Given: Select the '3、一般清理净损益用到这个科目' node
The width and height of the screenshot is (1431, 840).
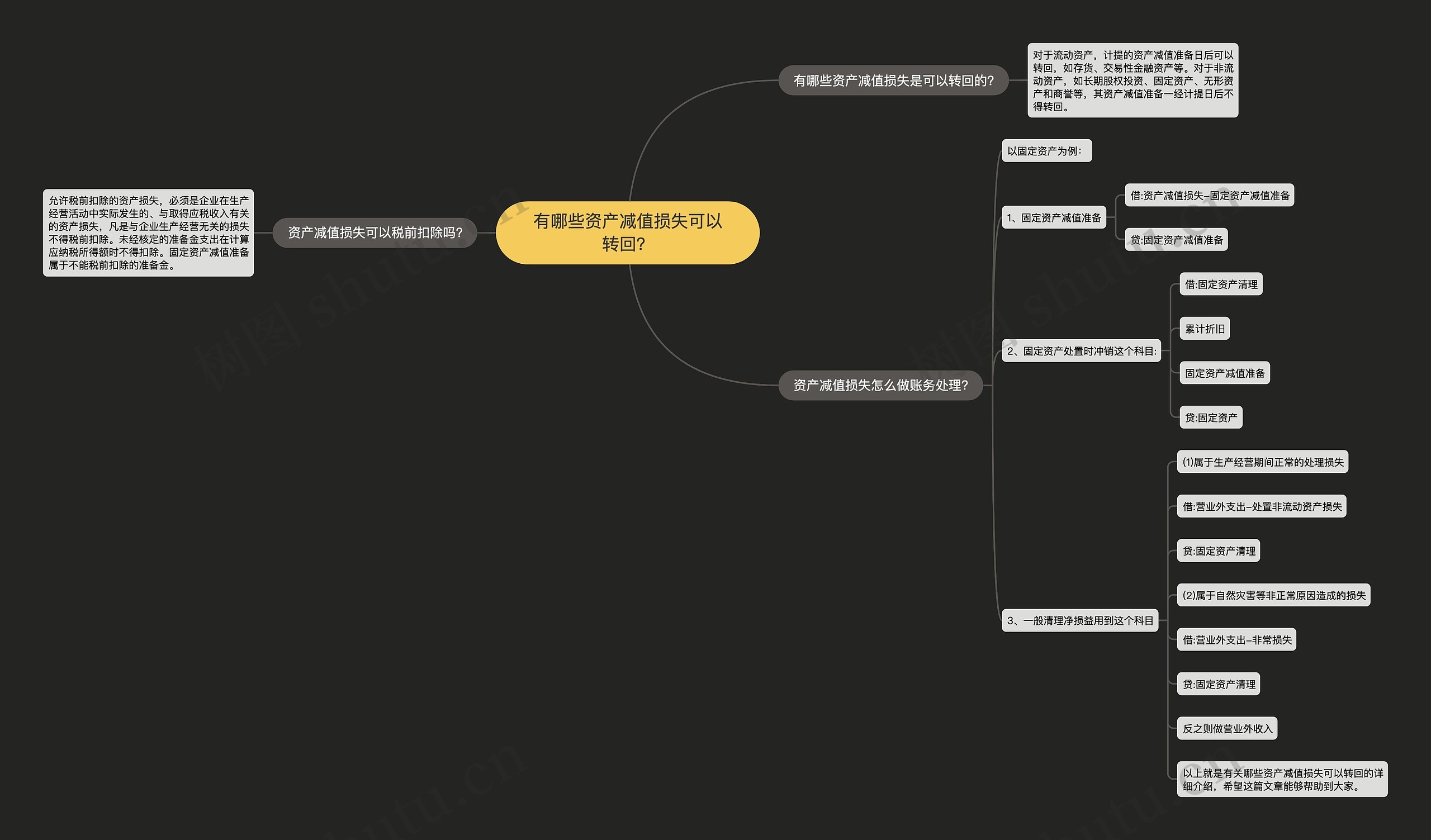Looking at the screenshot, I should pos(1079,620).
